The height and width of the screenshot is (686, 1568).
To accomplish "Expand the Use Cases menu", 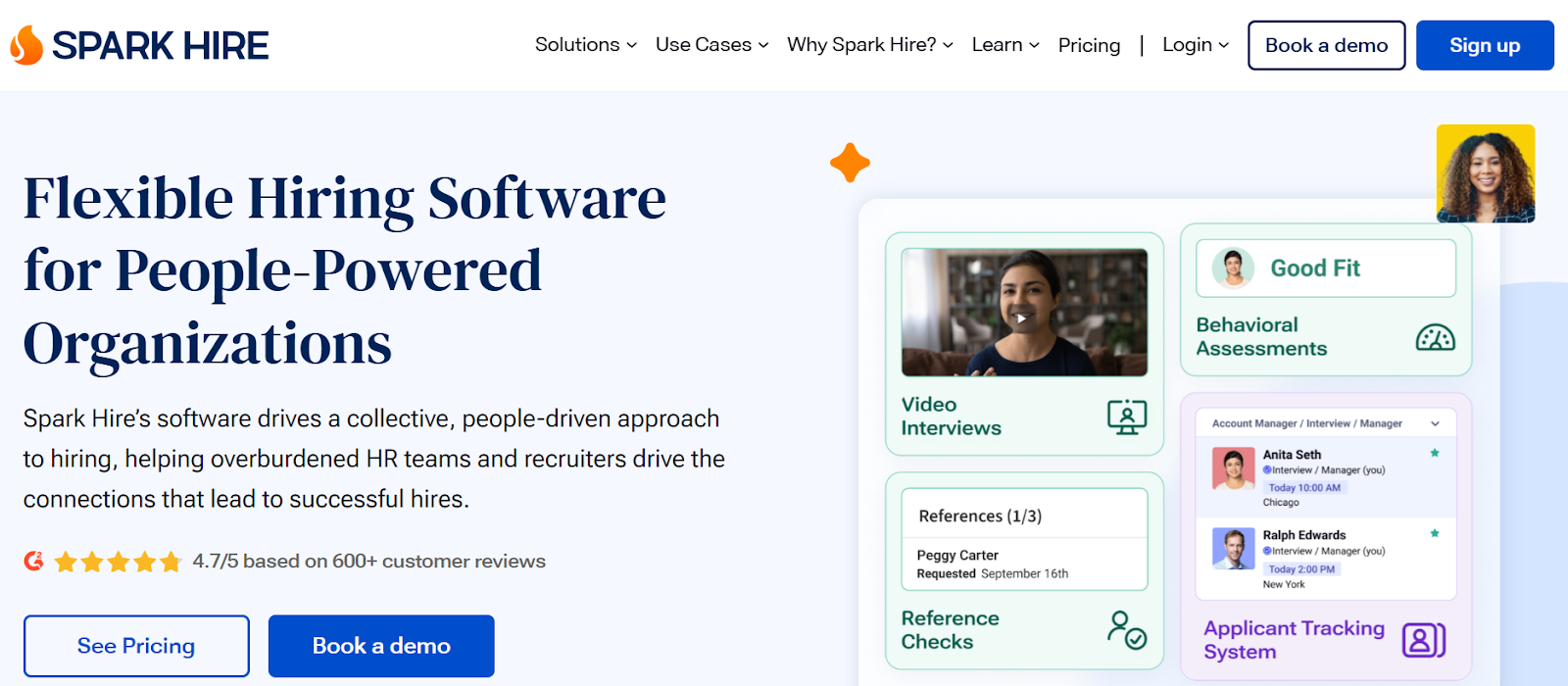I will (x=712, y=45).
